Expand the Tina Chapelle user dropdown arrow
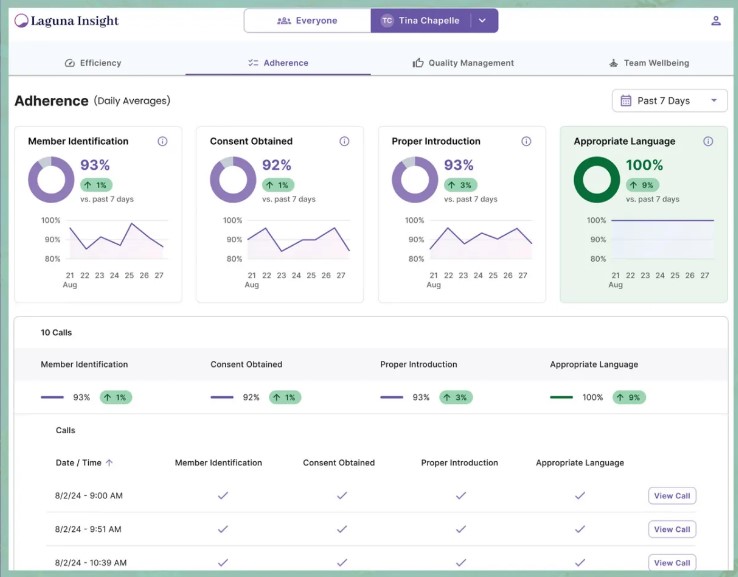Screen dimensions: 738x577 [482, 21]
